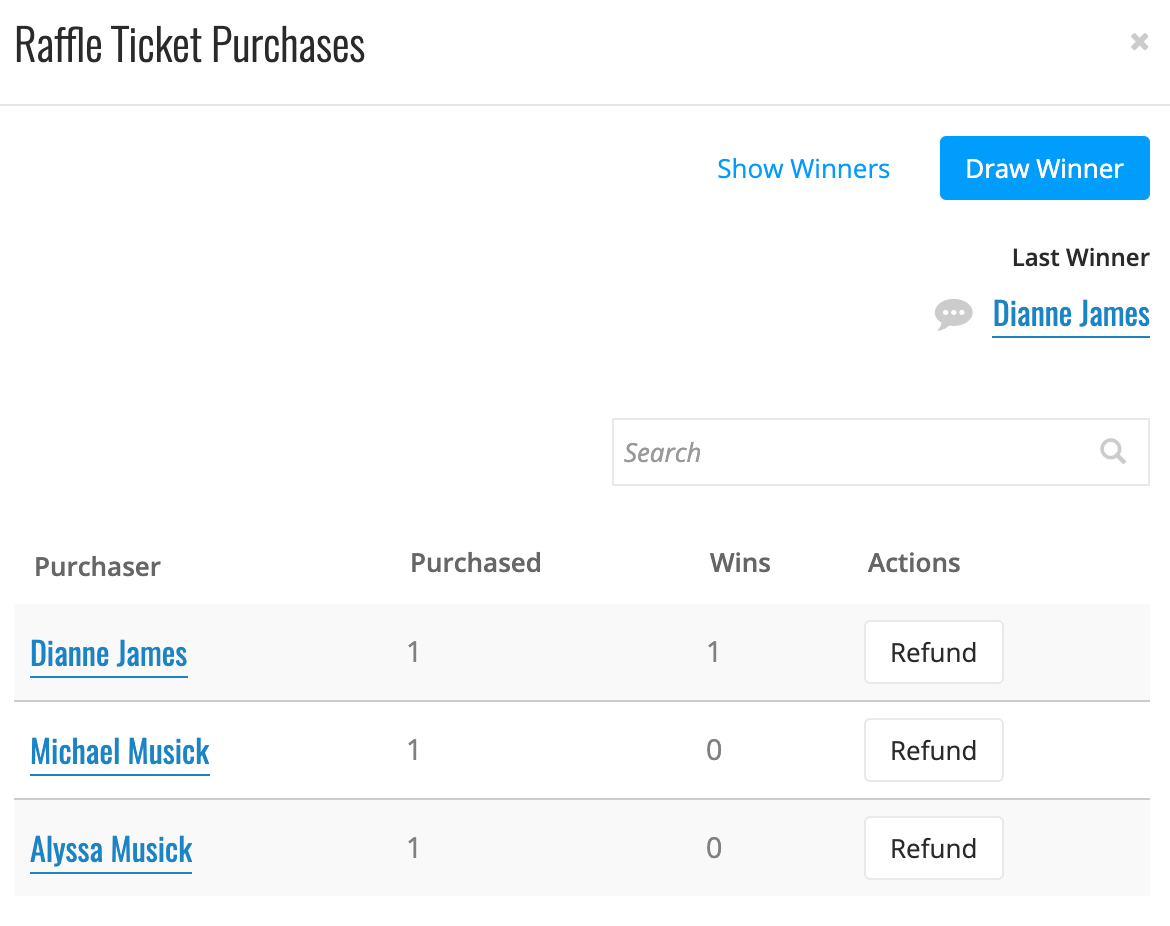Image resolution: width=1170 pixels, height=926 pixels.
Task: Click the Actions column header
Action: [x=913, y=563]
